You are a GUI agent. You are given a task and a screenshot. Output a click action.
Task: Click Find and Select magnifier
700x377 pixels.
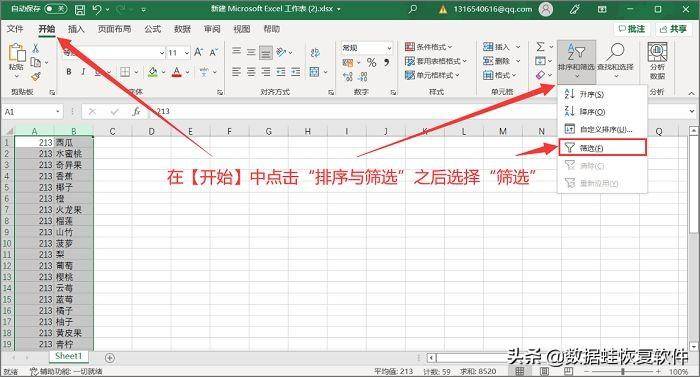[x=616, y=61]
